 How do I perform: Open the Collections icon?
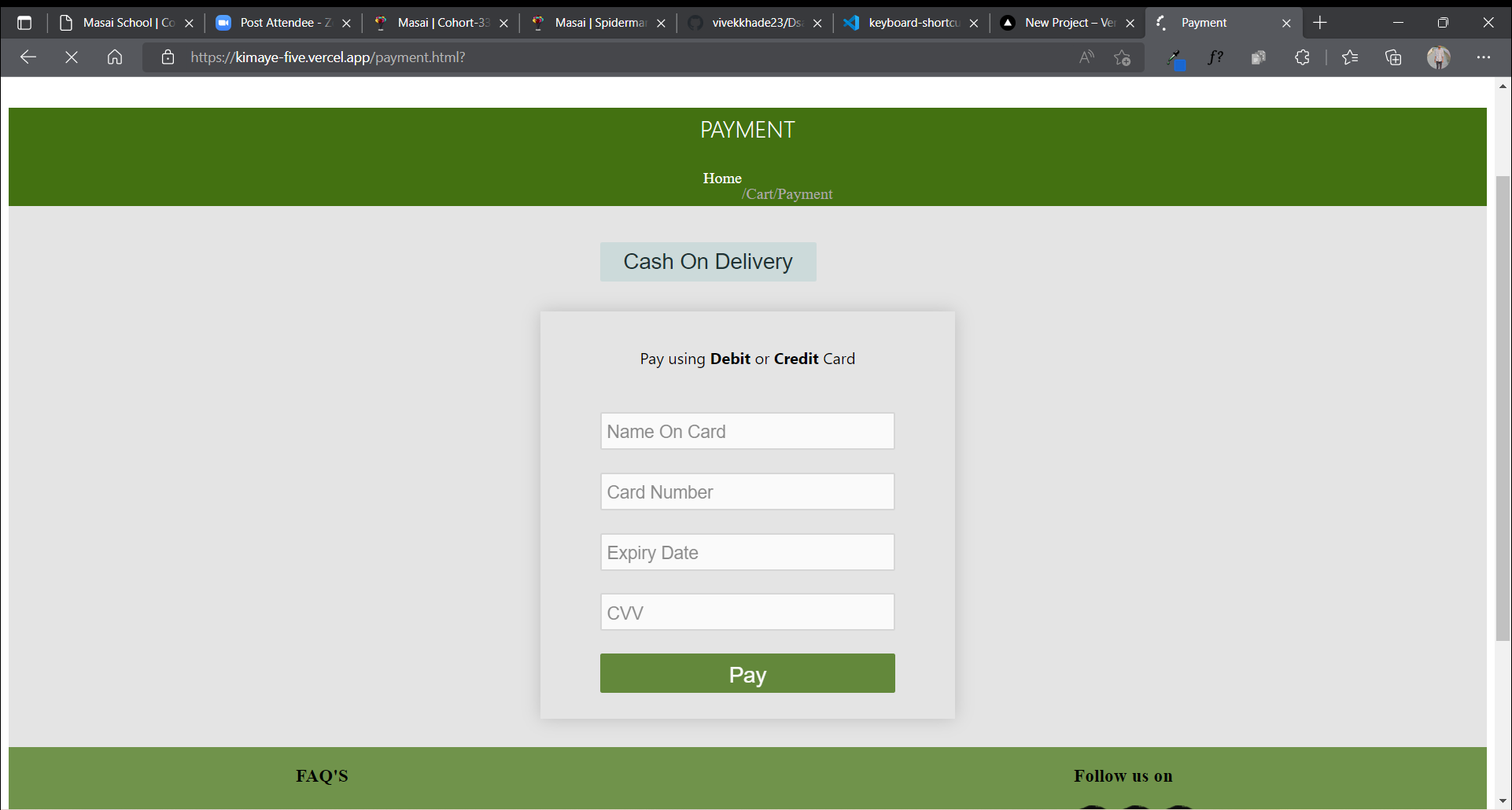pos(1393,57)
